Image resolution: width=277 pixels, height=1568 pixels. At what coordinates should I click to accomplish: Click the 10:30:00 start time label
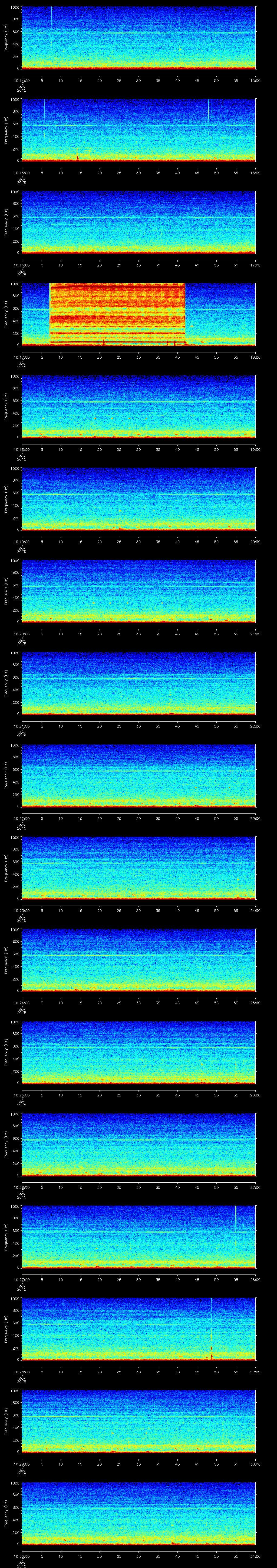click(x=22, y=1556)
